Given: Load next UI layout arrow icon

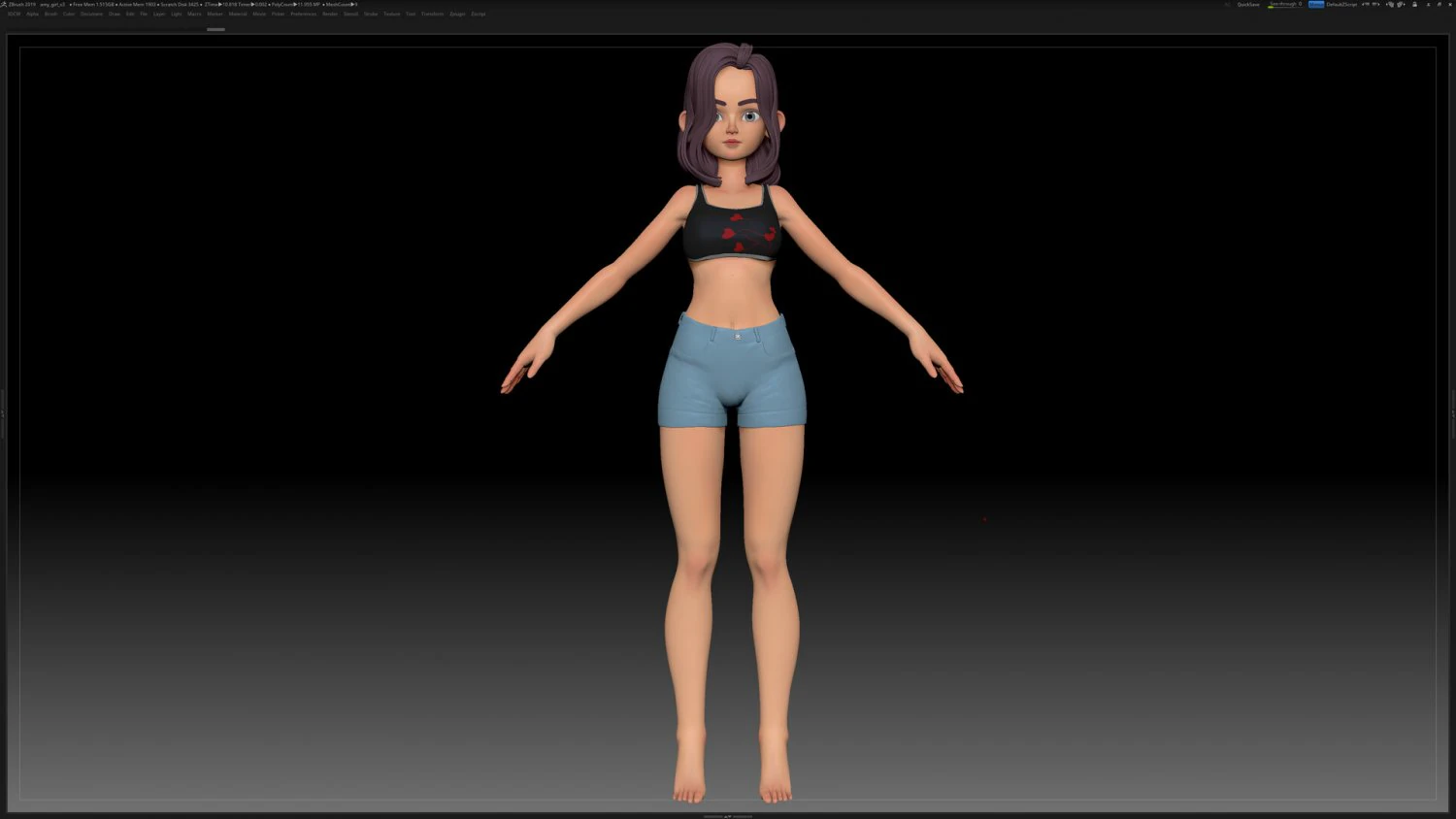Looking at the screenshot, I should pyautogui.click(x=1376, y=4).
